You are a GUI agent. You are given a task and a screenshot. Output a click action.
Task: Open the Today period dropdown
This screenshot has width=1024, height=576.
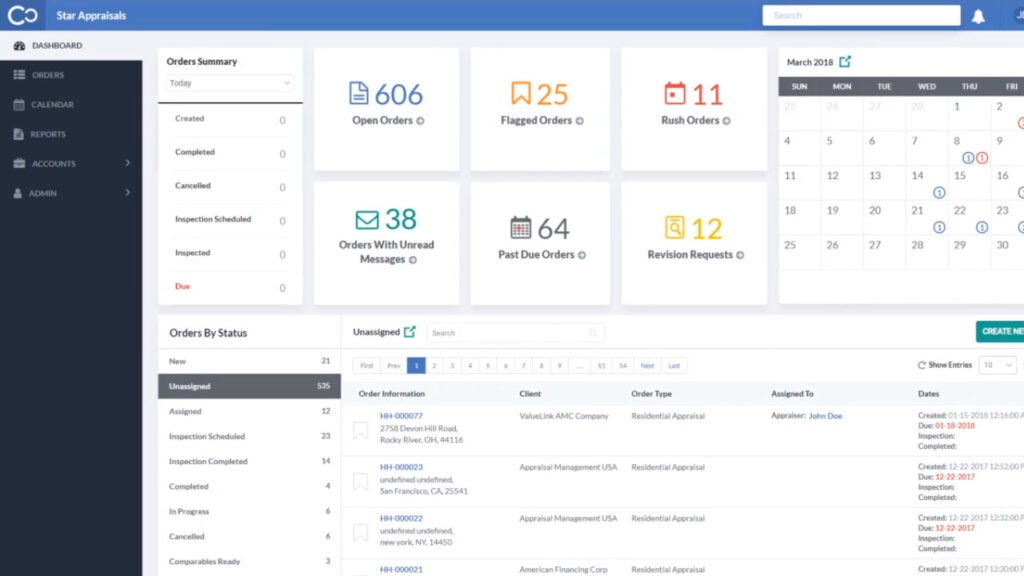230,83
